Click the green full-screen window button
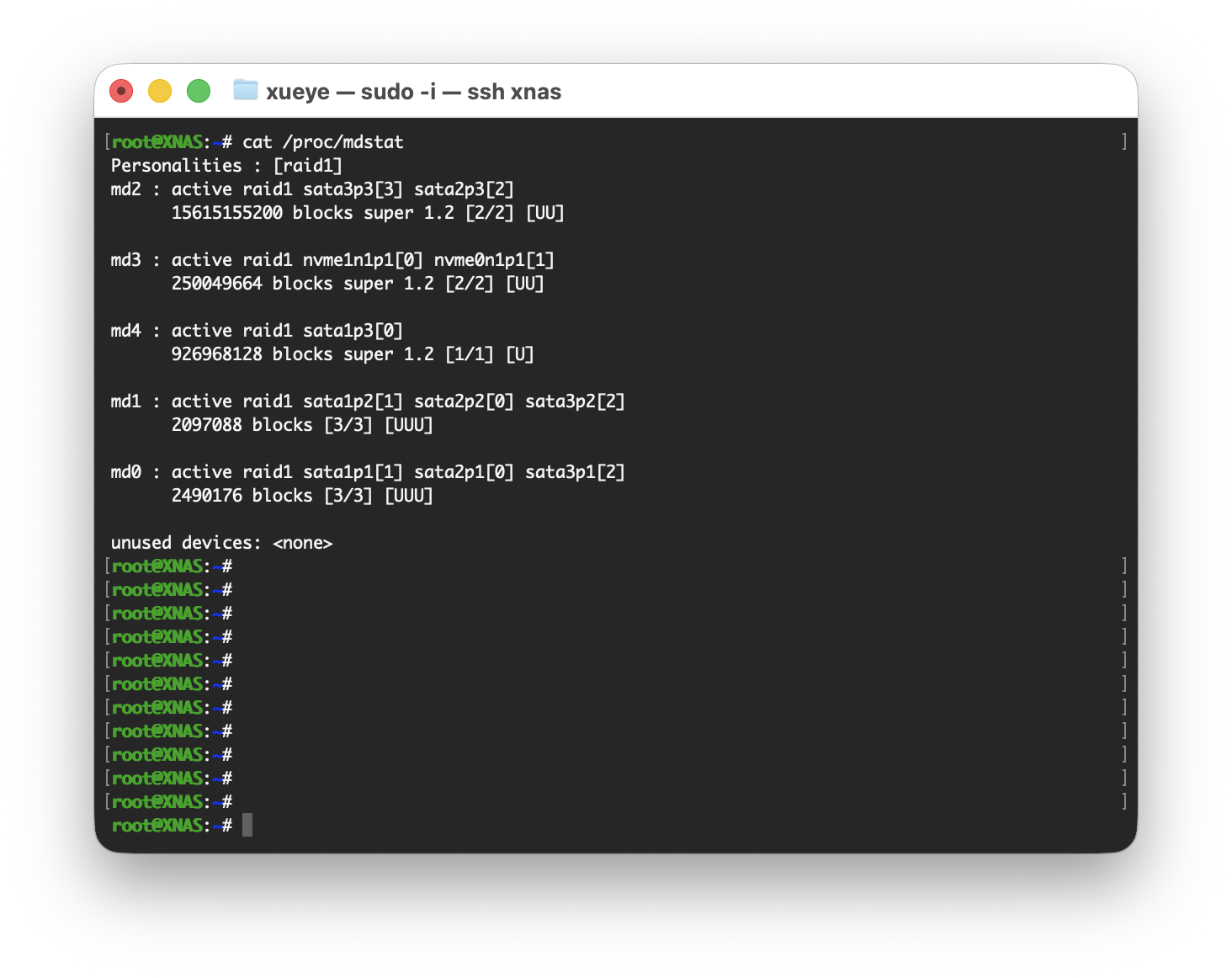The height and width of the screenshot is (978, 1232). pyautogui.click(x=199, y=91)
